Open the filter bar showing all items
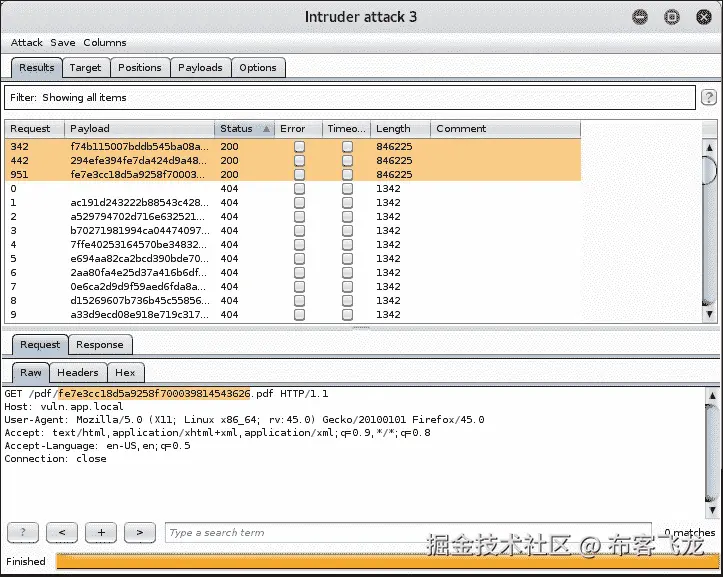 (x=350, y=97)
